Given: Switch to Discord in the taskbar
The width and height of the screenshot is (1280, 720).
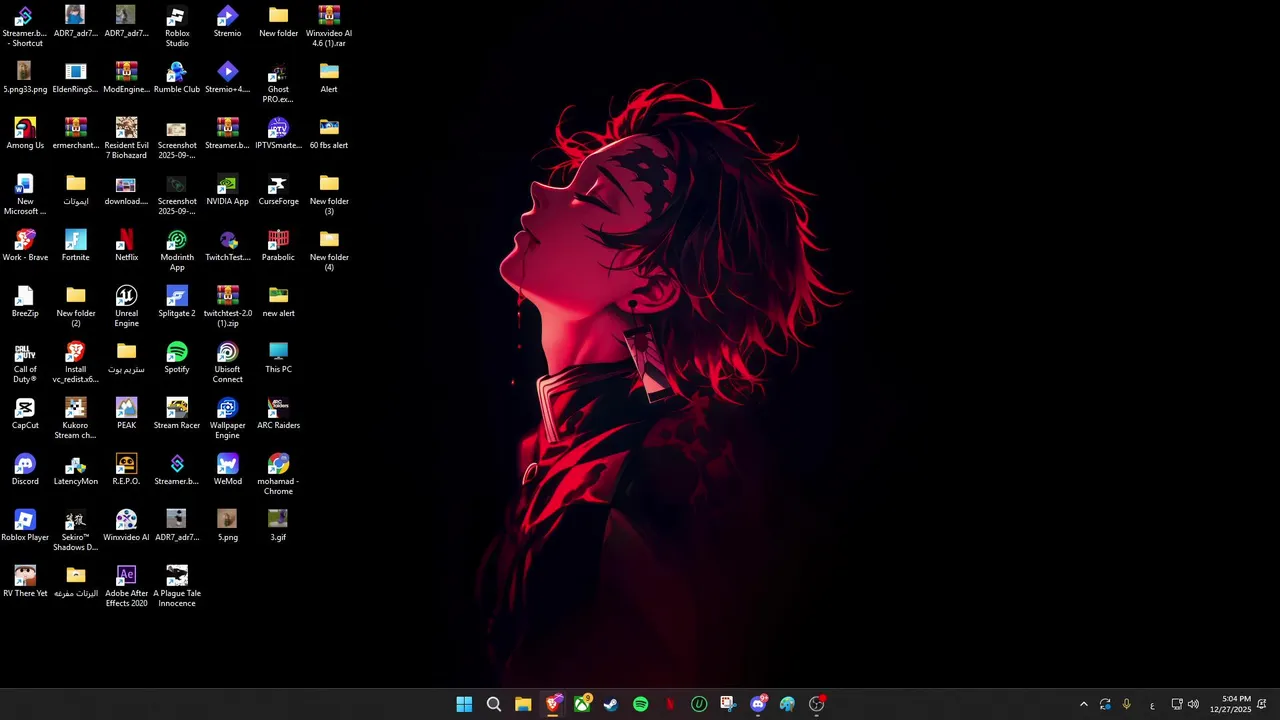Looking at the screenshot, I should (758, 704).
